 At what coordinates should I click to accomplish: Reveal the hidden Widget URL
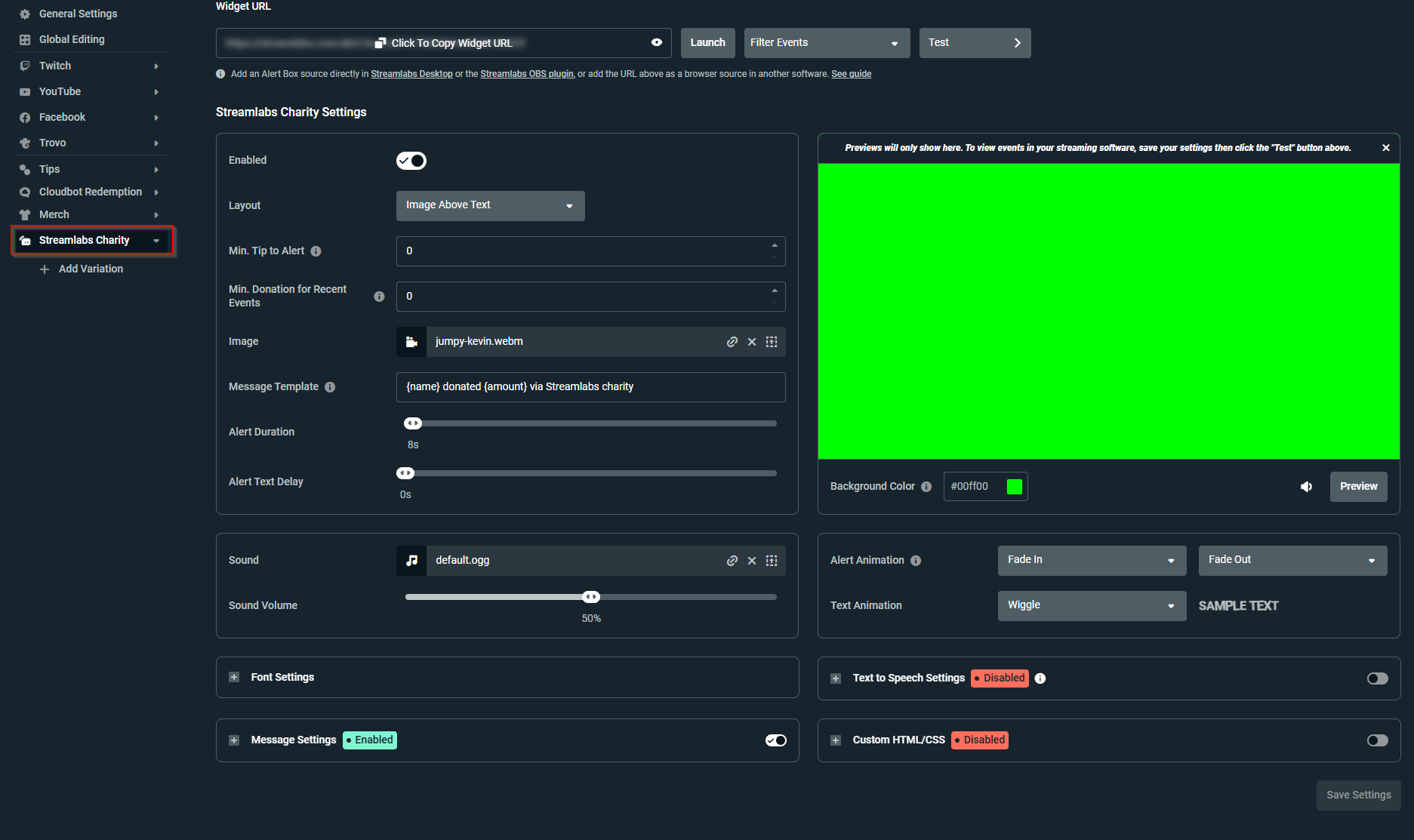pyautogui.click(x=656, y=43)
